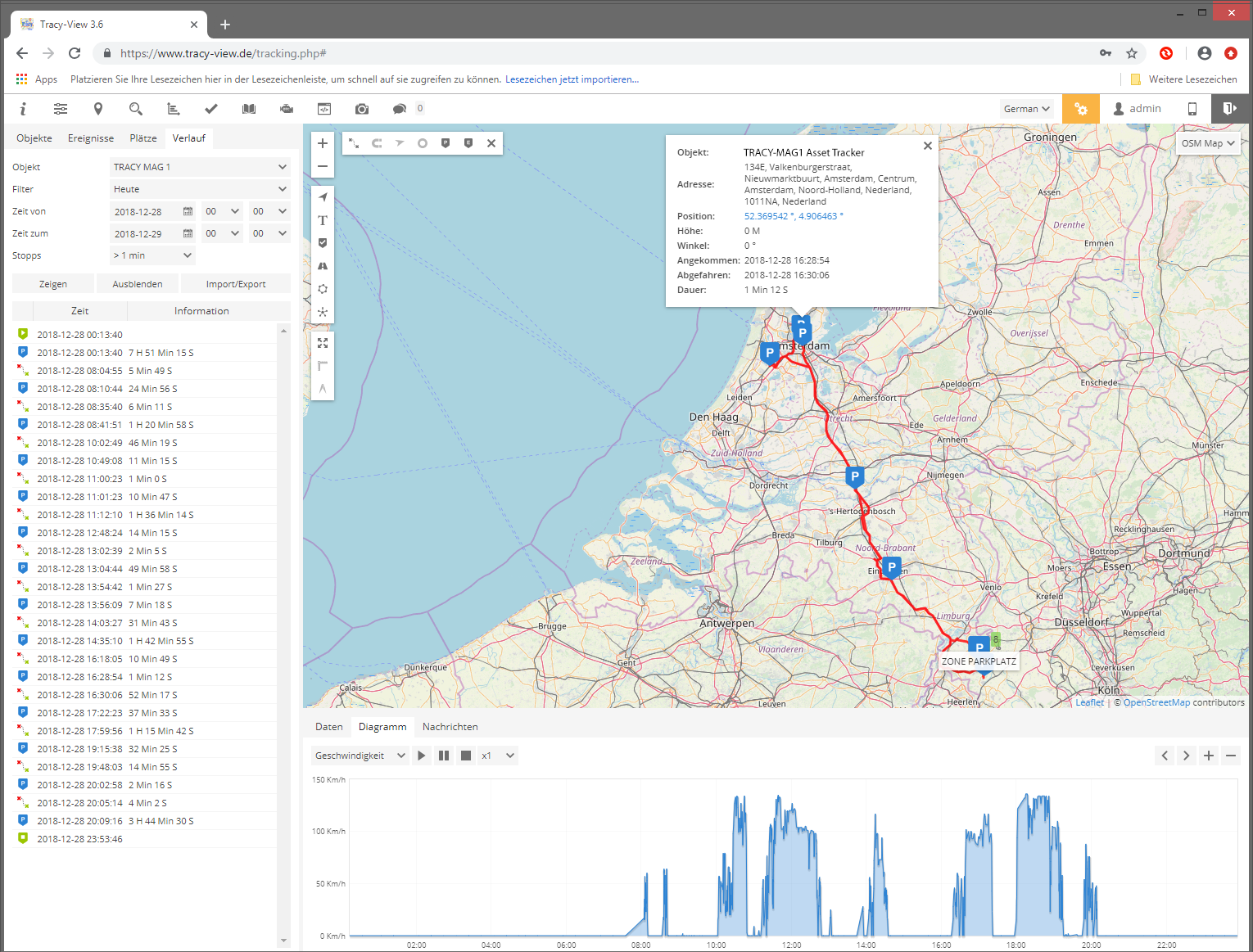Toggle the zones polygon layer icon
Screen dimensions: 1253x952
323,289
